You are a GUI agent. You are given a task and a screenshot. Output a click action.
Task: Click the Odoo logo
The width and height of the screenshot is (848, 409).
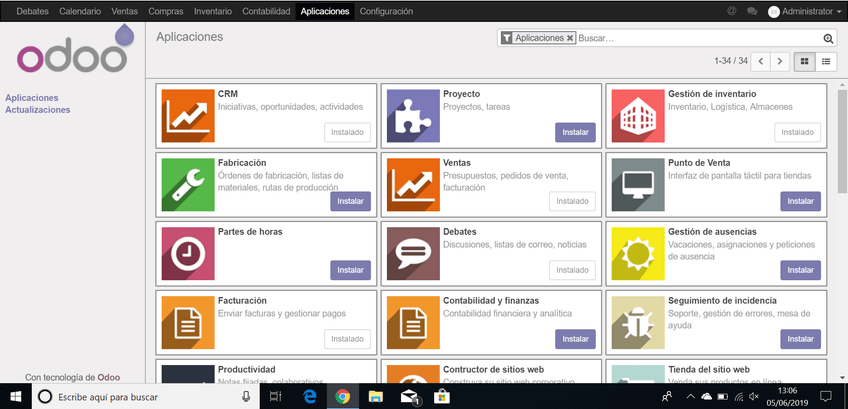tap(75, 50)
